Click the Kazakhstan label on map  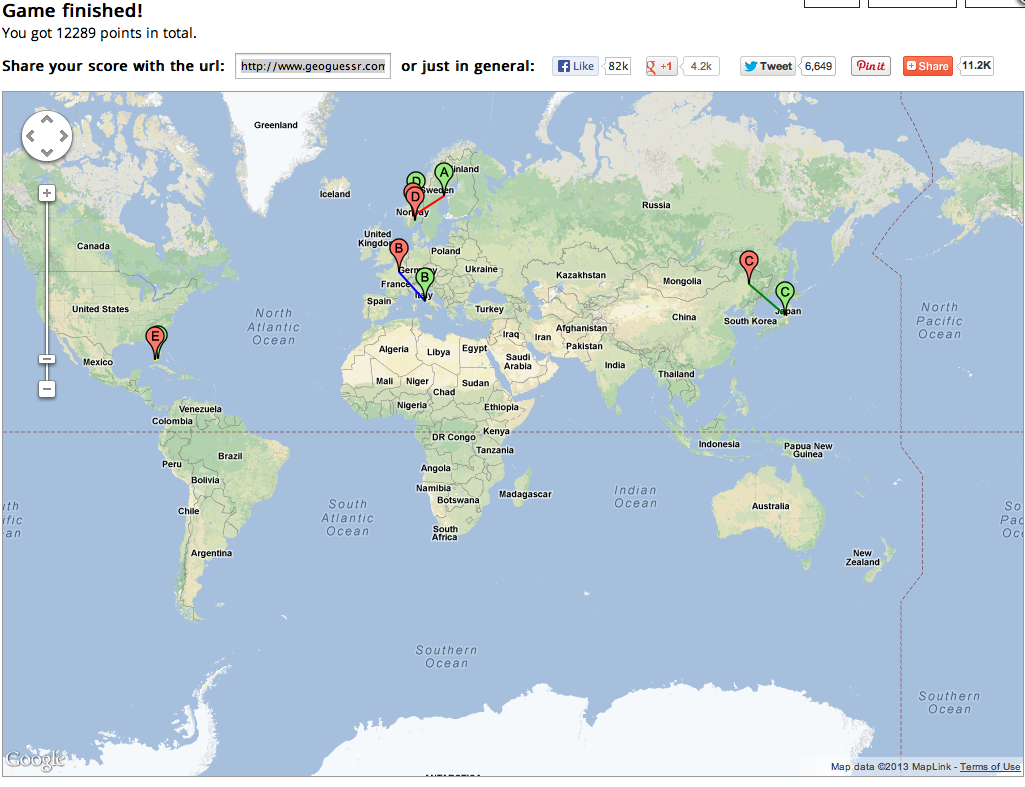coord(580,275)
